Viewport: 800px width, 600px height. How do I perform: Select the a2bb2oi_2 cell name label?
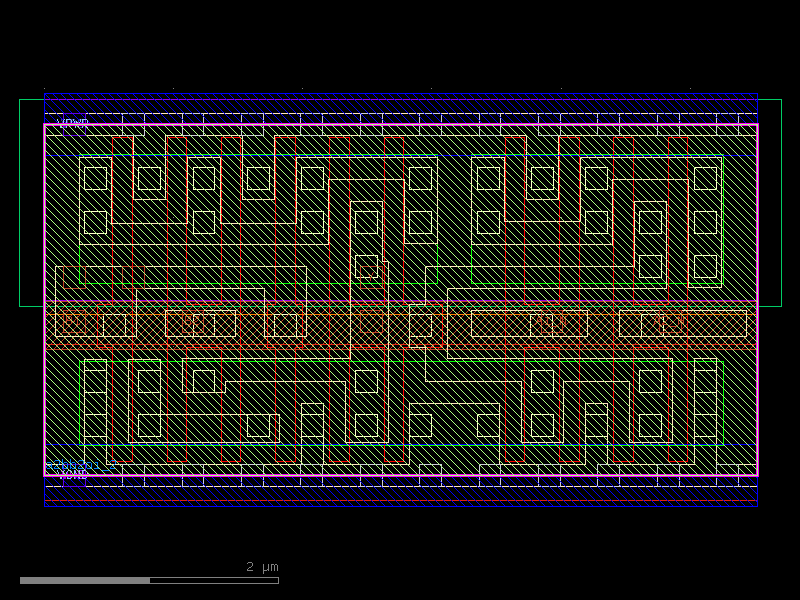[x=80, y=467]
